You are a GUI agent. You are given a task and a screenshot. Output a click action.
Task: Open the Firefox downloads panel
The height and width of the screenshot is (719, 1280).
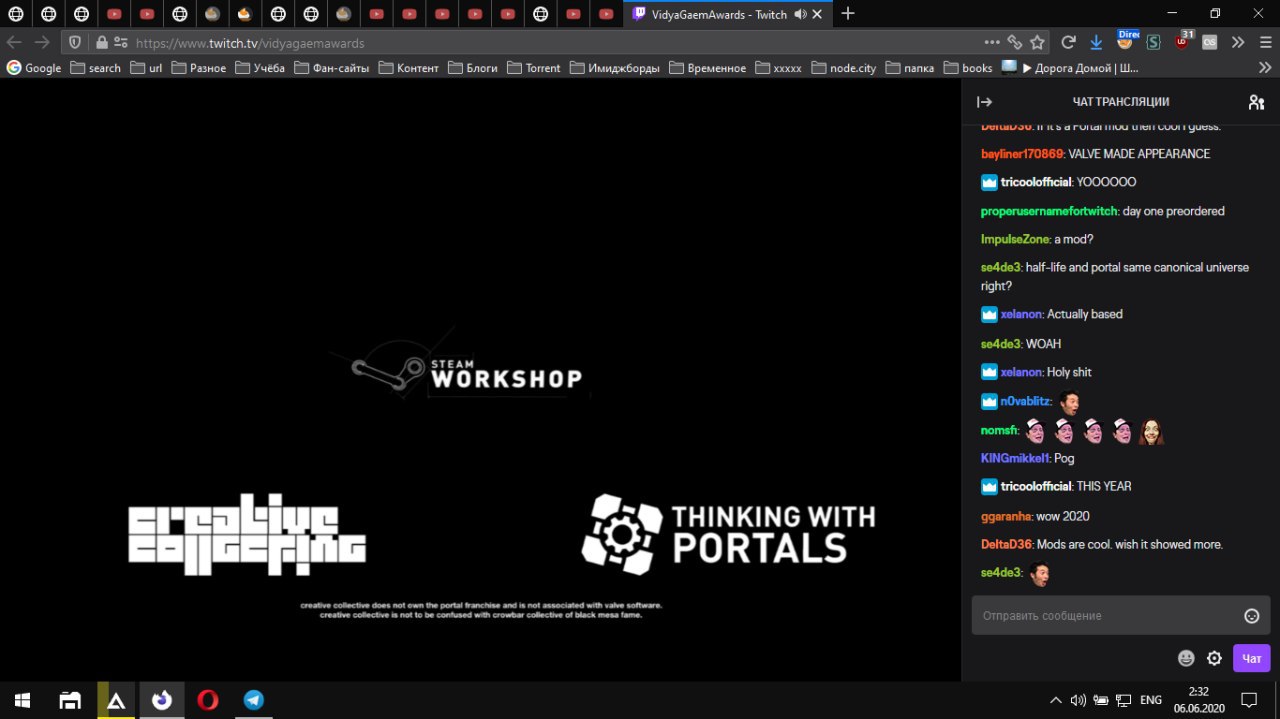click(1096, 43)
